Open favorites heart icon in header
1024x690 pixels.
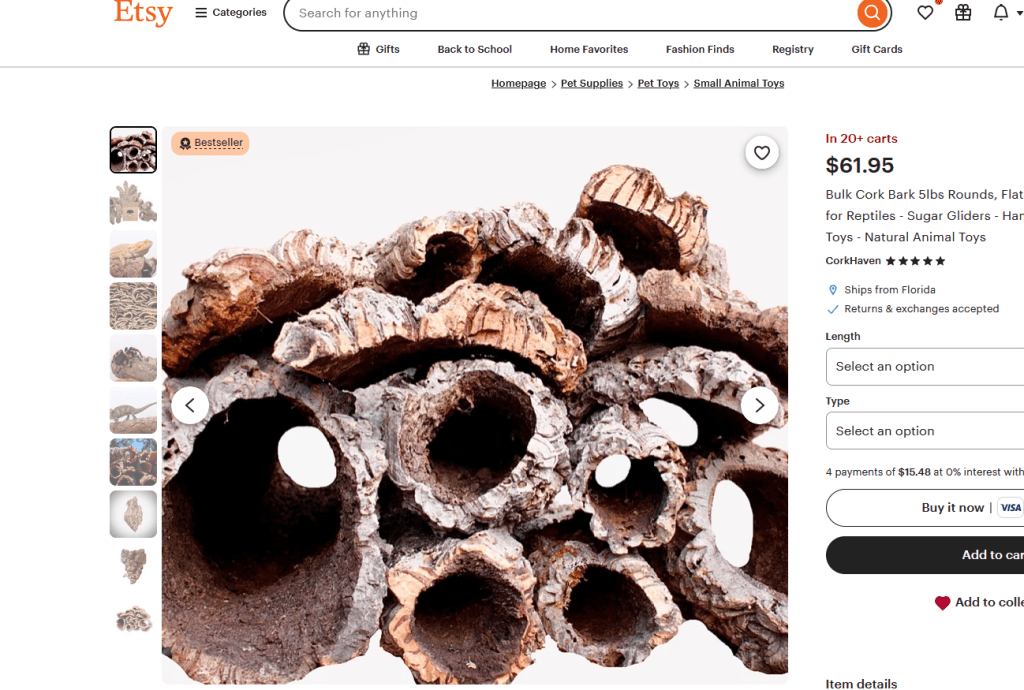tap(925, 13)
